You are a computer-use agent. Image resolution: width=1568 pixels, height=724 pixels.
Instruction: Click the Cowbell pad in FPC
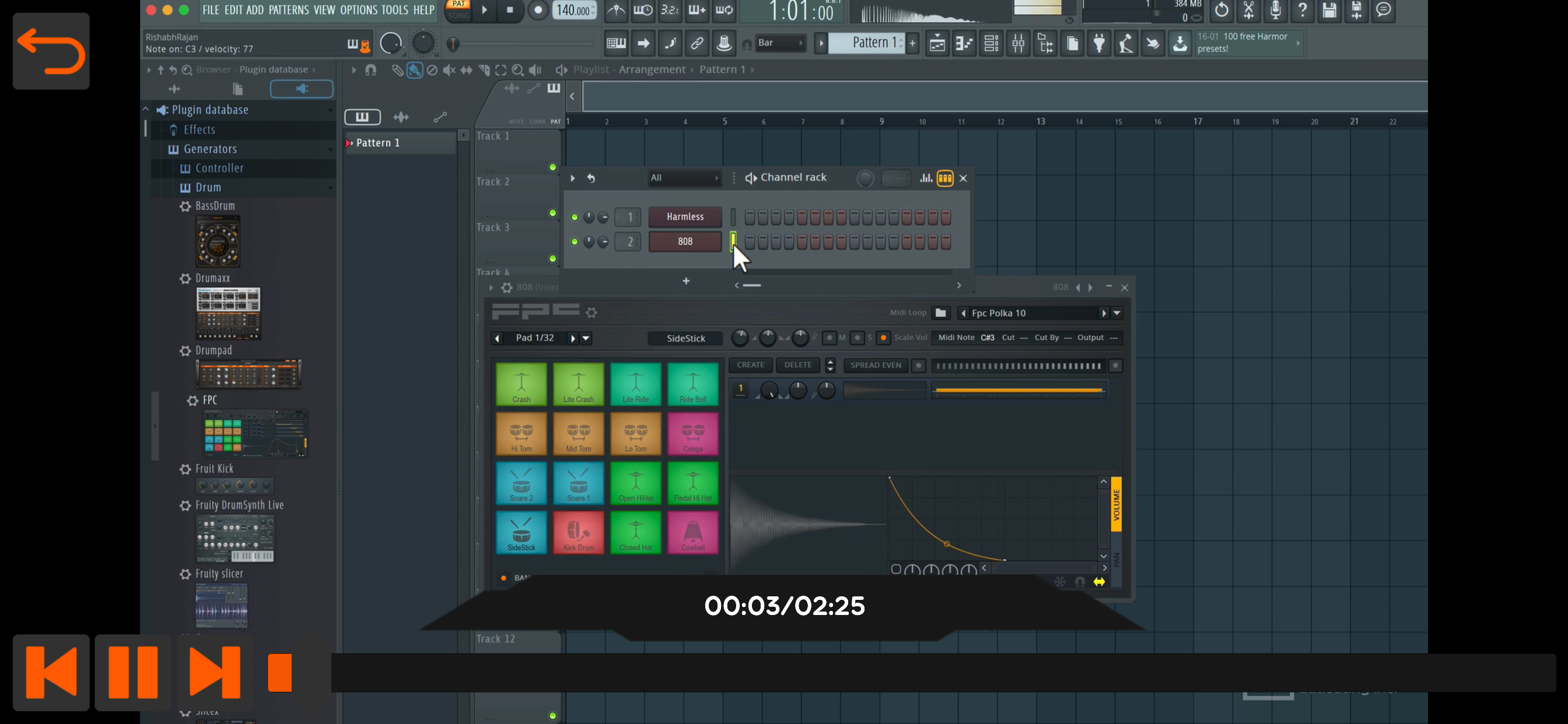pos(692,532)
